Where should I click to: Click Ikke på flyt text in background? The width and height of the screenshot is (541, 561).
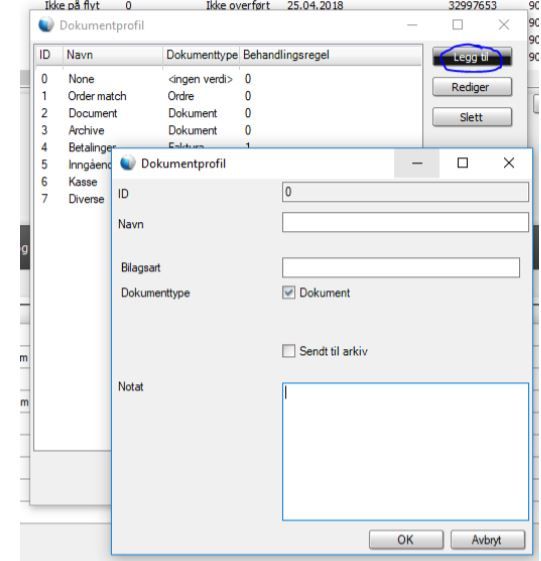[x=72, y=5]
